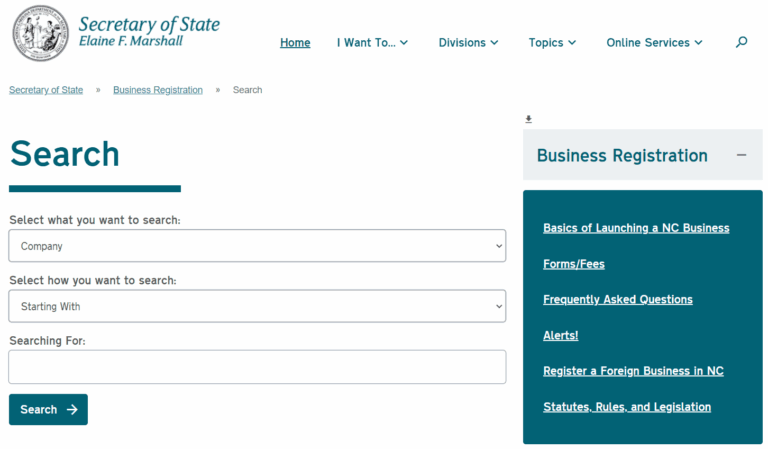The image size is (768, 449).
Task: Expand the Topics navigation menu
Action: tap(552, 43)
